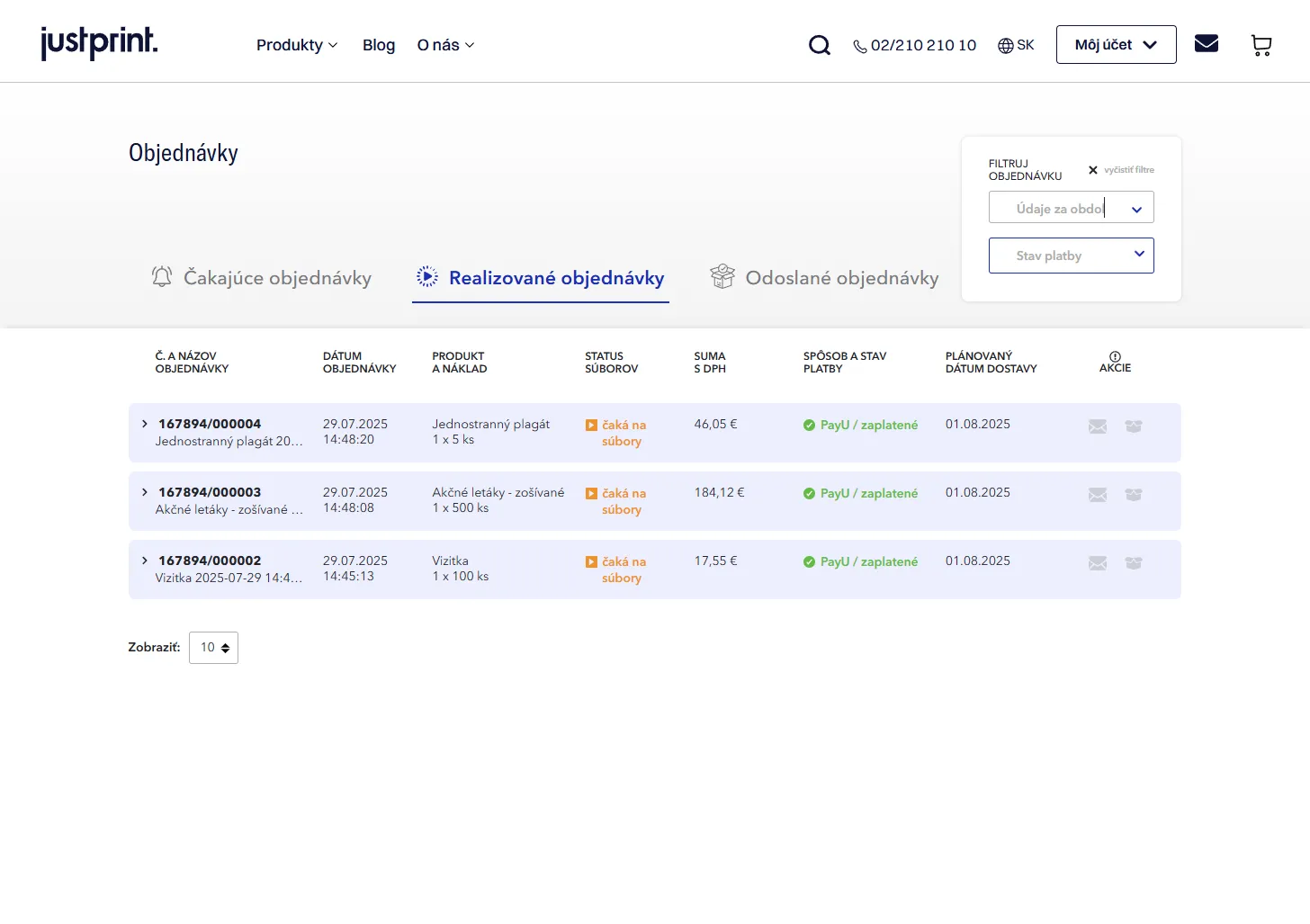Image resolution: width=1310 pixels, height=924 pixels.
Task: Switch to Odoslané objednávky tab
Action: tap(824, 278)
